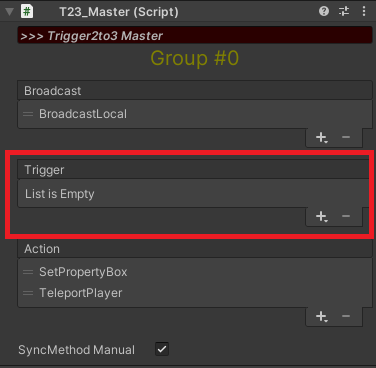Click the TeleportPlayer drag handle

28,293
